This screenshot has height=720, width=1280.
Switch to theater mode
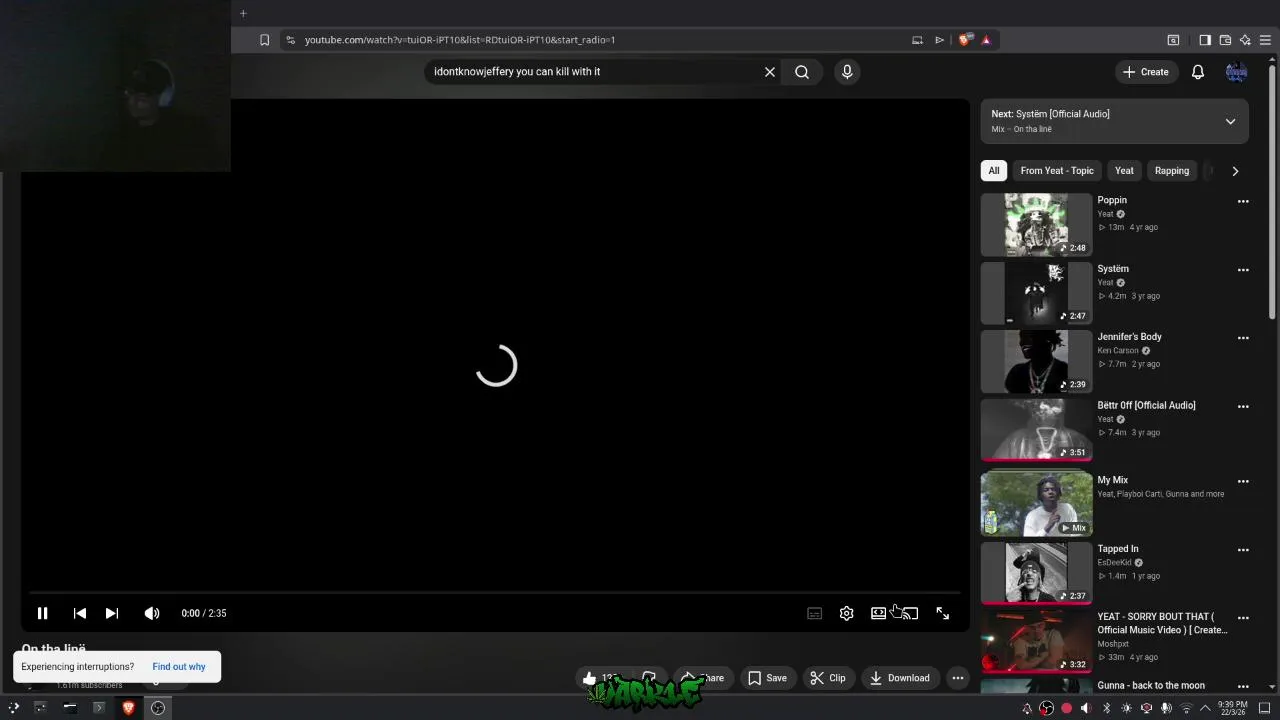tap(878, 613)
